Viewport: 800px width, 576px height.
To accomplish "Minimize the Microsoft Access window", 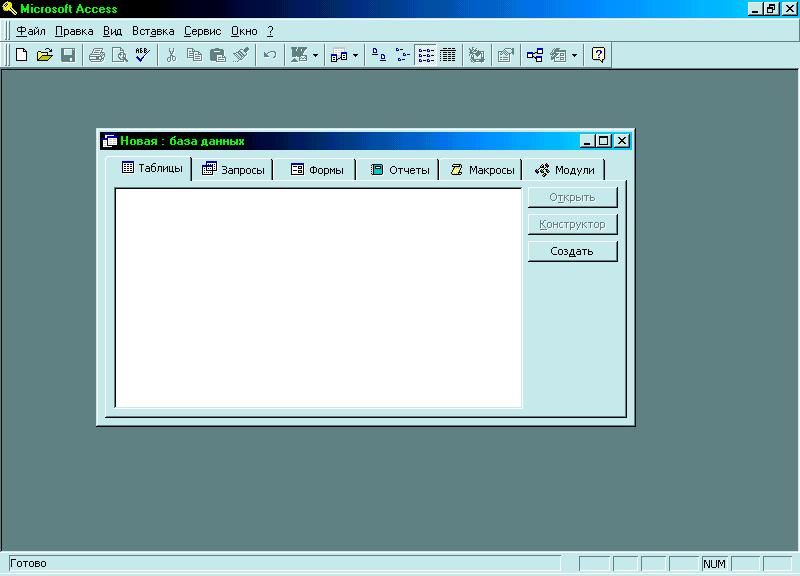I will 755,9.
